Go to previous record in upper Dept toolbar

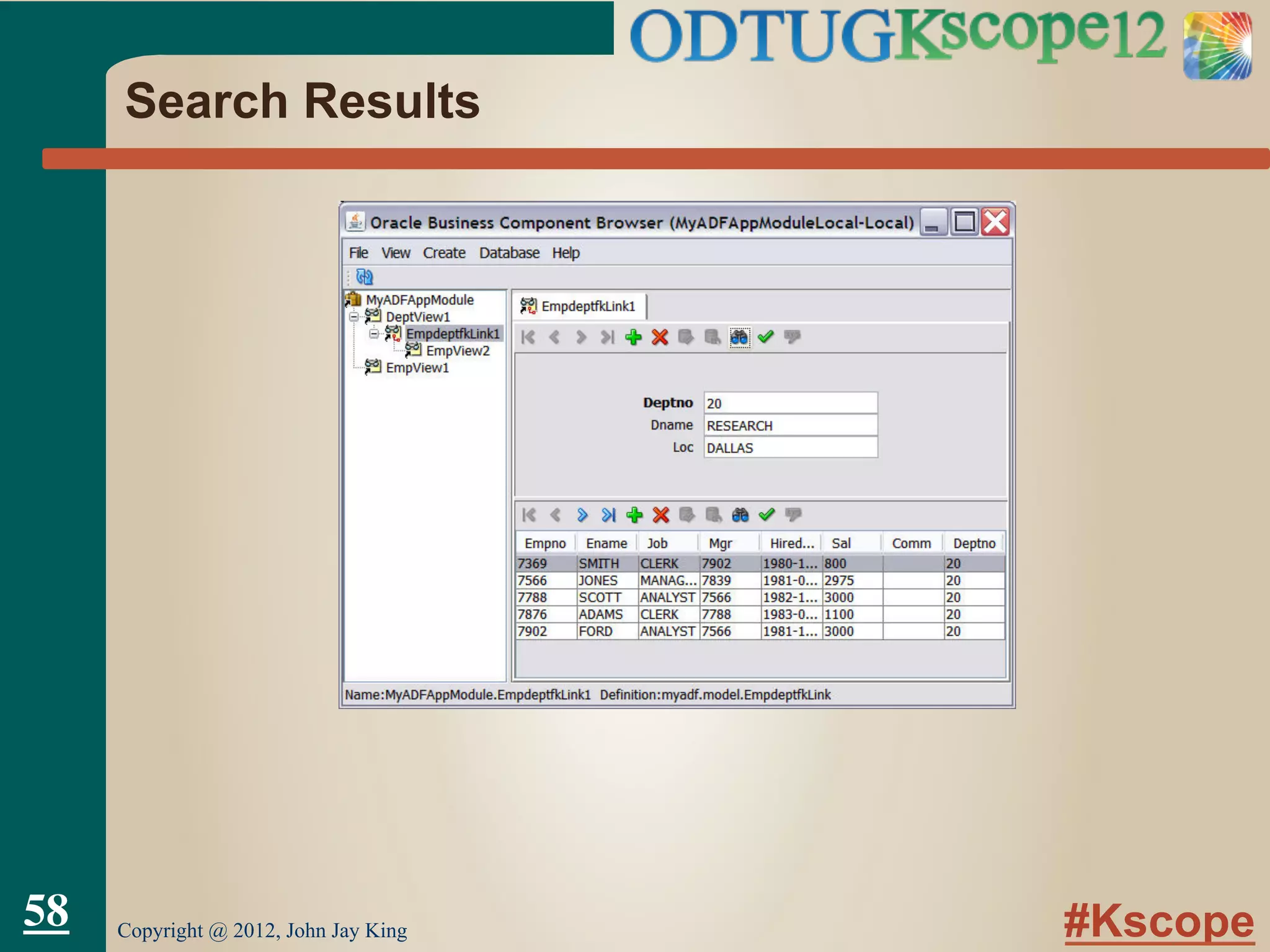(554, 337)
